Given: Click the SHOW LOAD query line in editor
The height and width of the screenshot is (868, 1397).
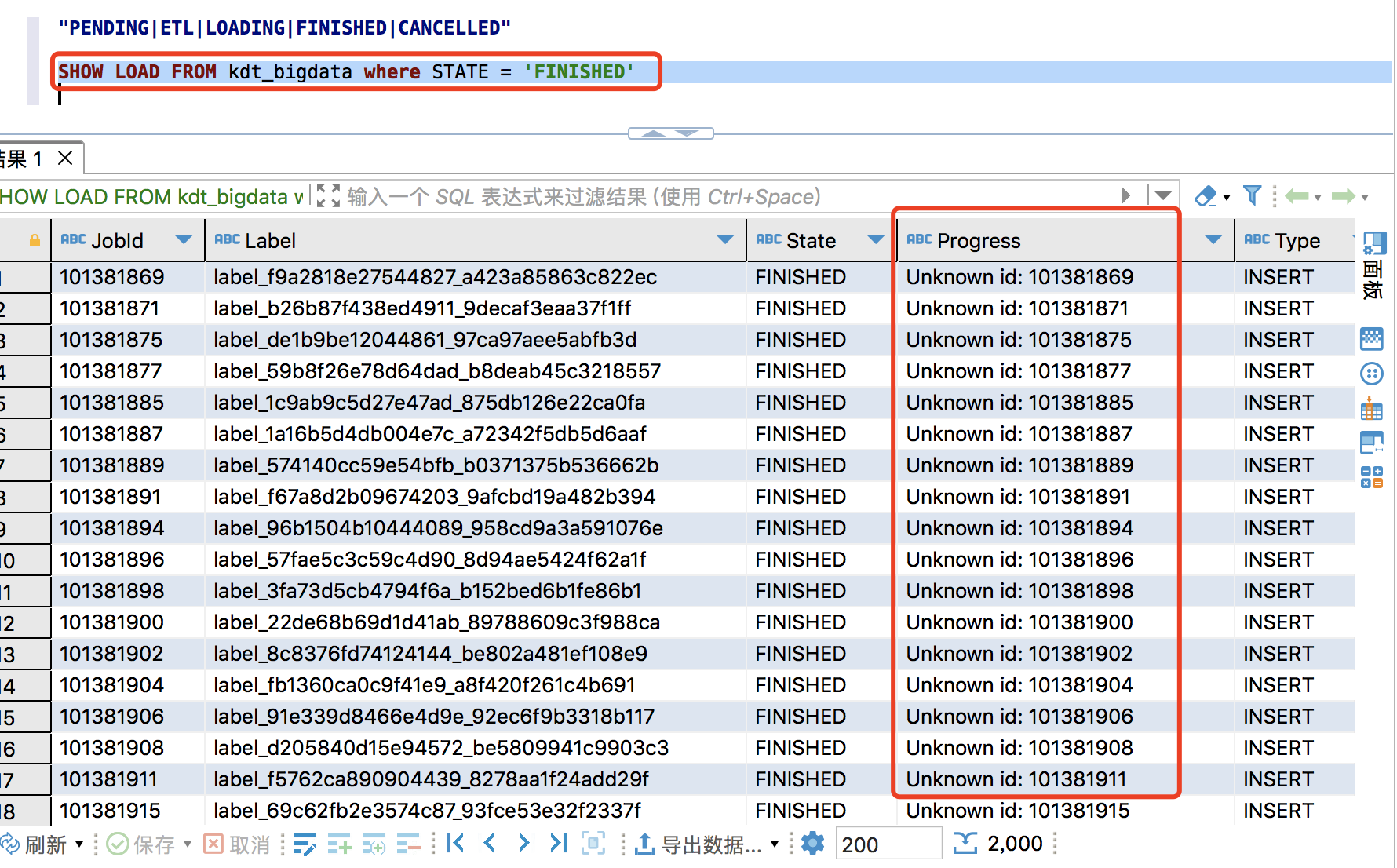Looking at the screenshot, I should coord(347,72).
